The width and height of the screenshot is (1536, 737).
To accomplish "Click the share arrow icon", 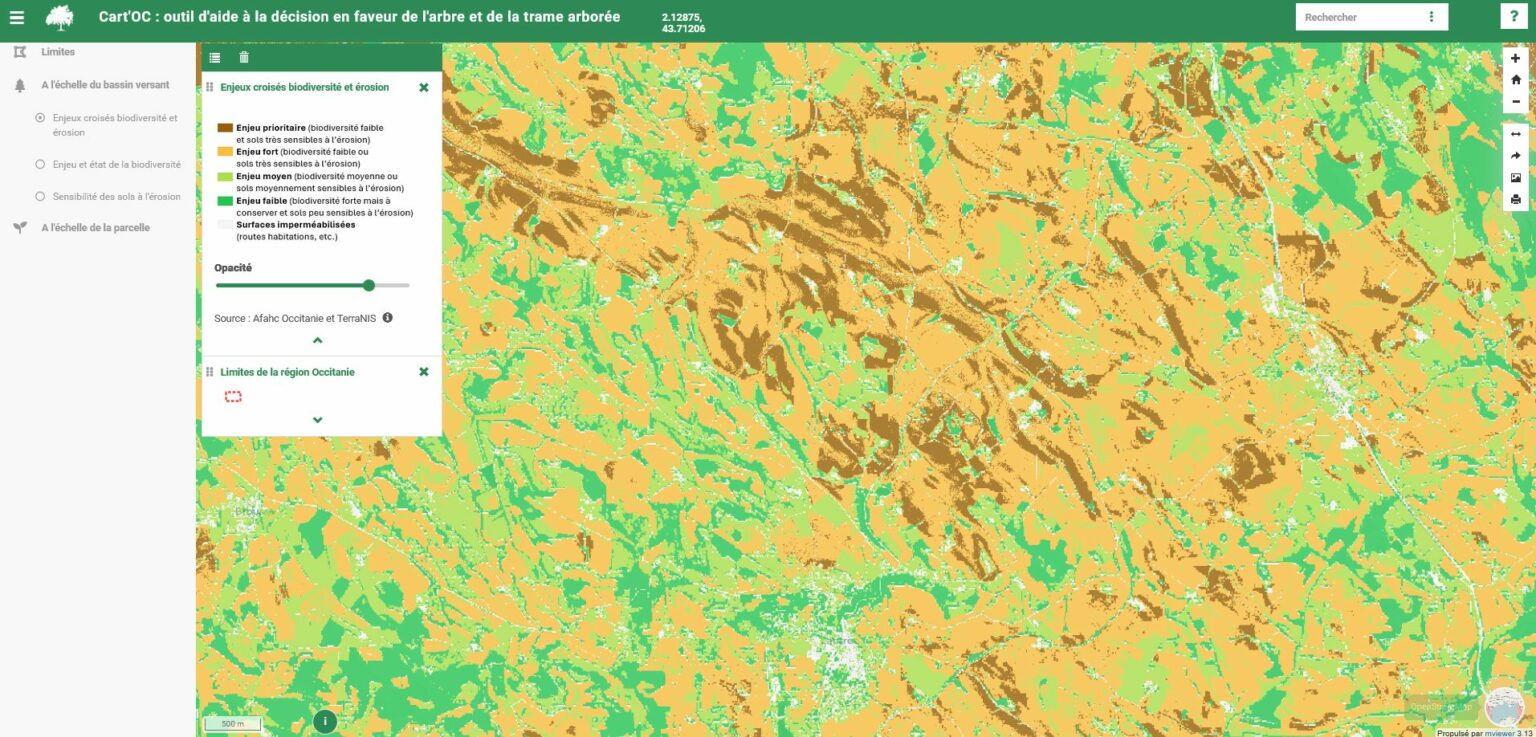I will [1515, 156].
